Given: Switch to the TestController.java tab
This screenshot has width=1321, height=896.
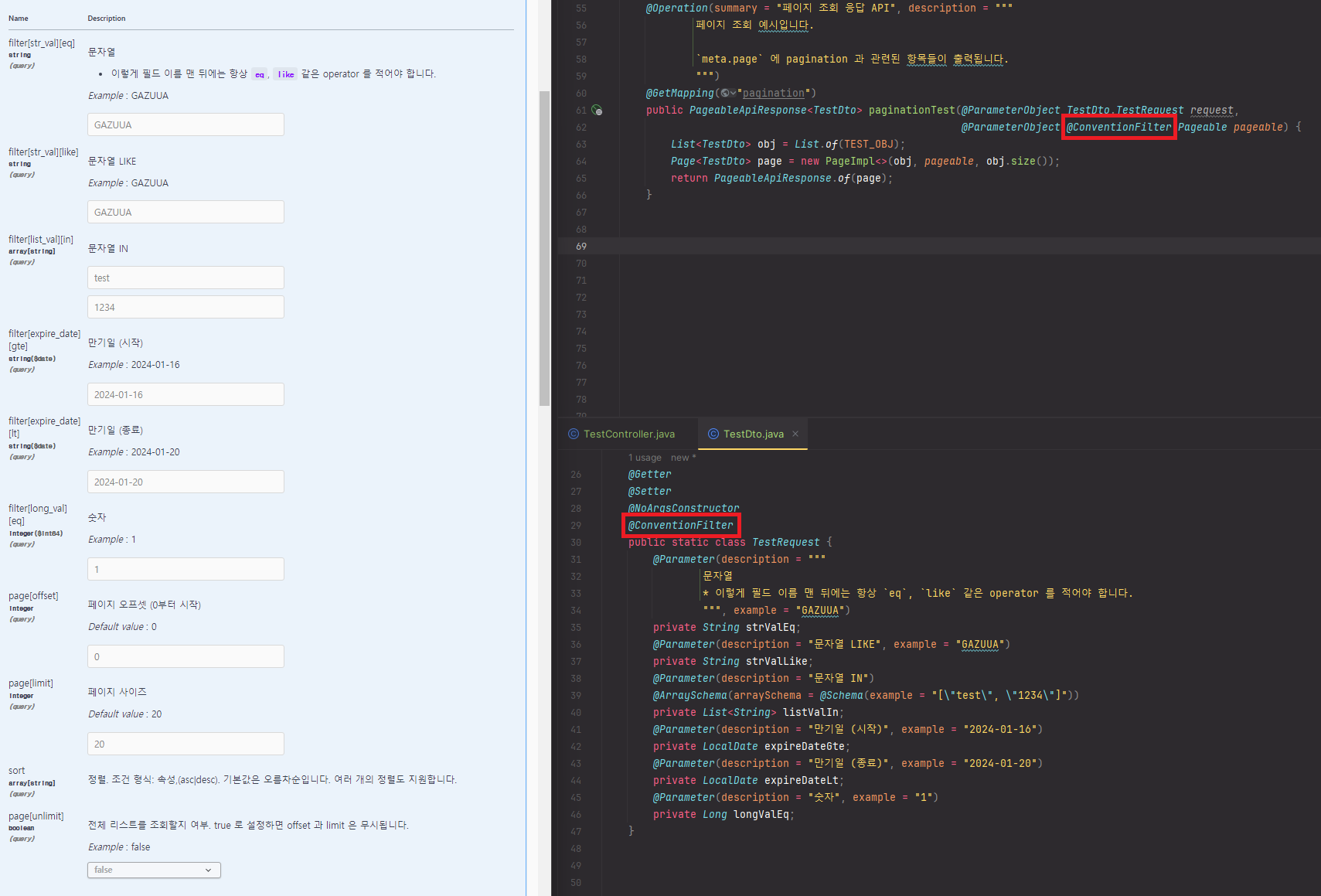Looking at the screenshot, I should [621, 434].
